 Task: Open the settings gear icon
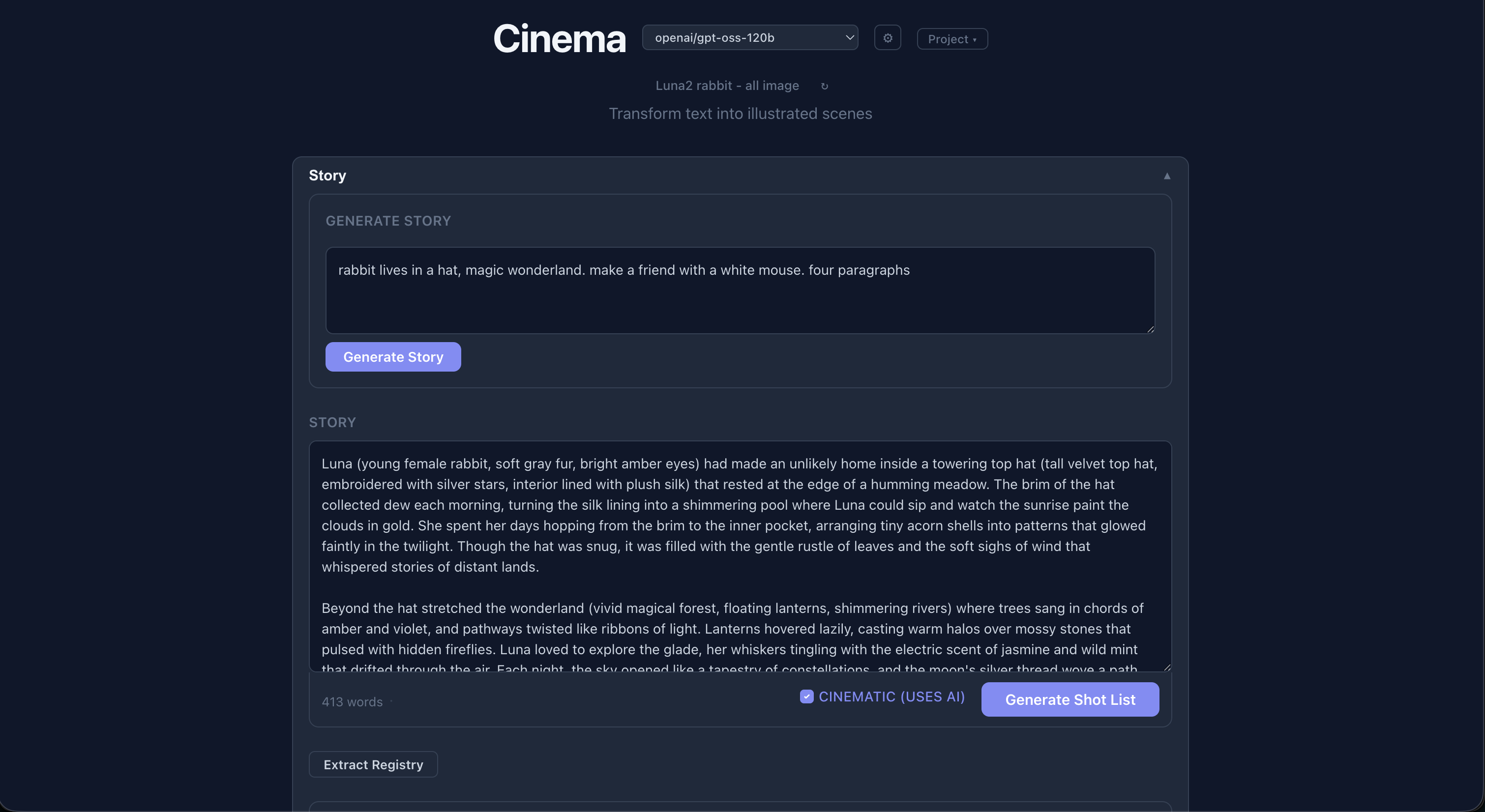(x=887, y=38)
